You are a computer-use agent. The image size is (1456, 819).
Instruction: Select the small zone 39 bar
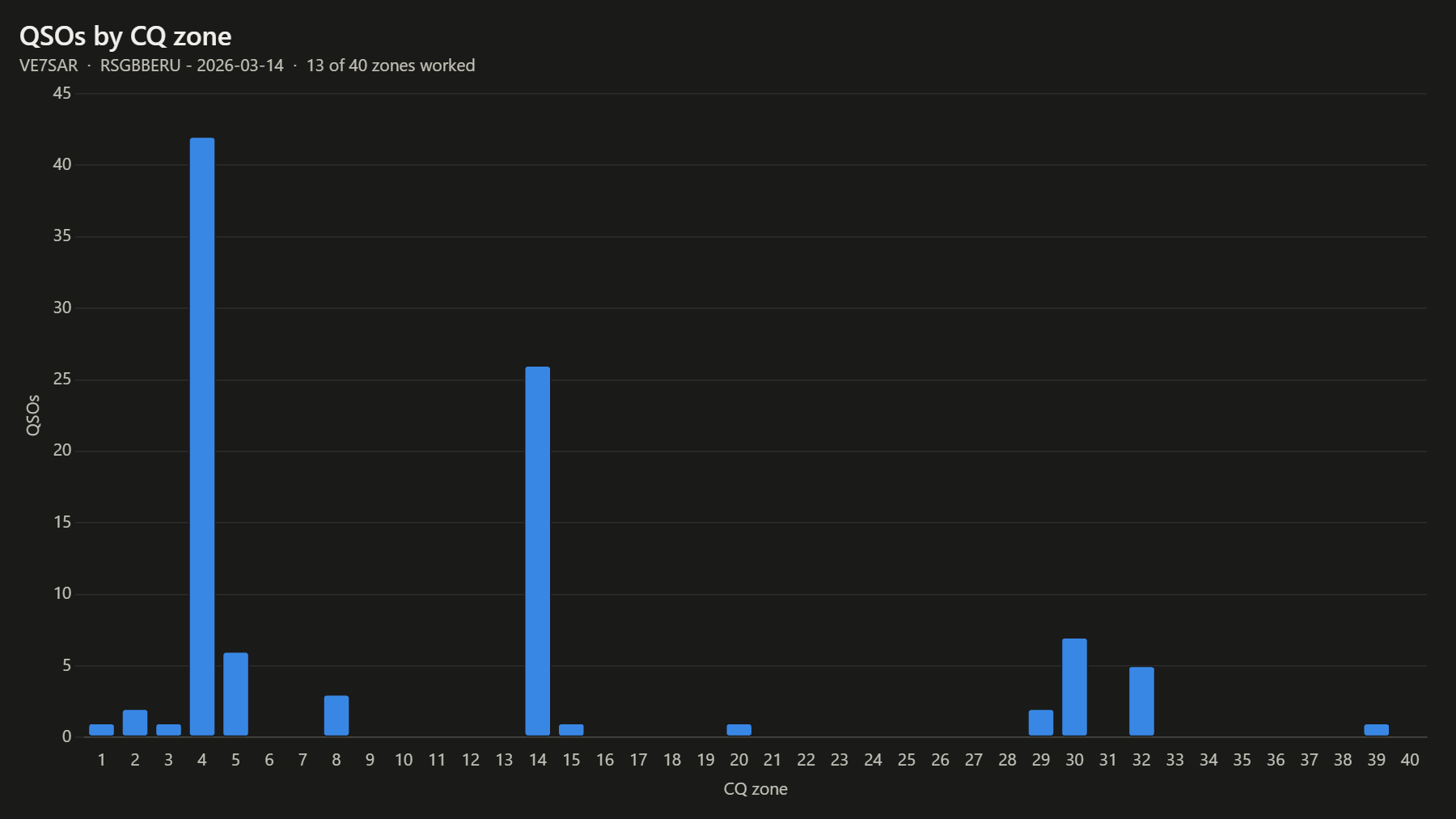(x=1376, y=730)
